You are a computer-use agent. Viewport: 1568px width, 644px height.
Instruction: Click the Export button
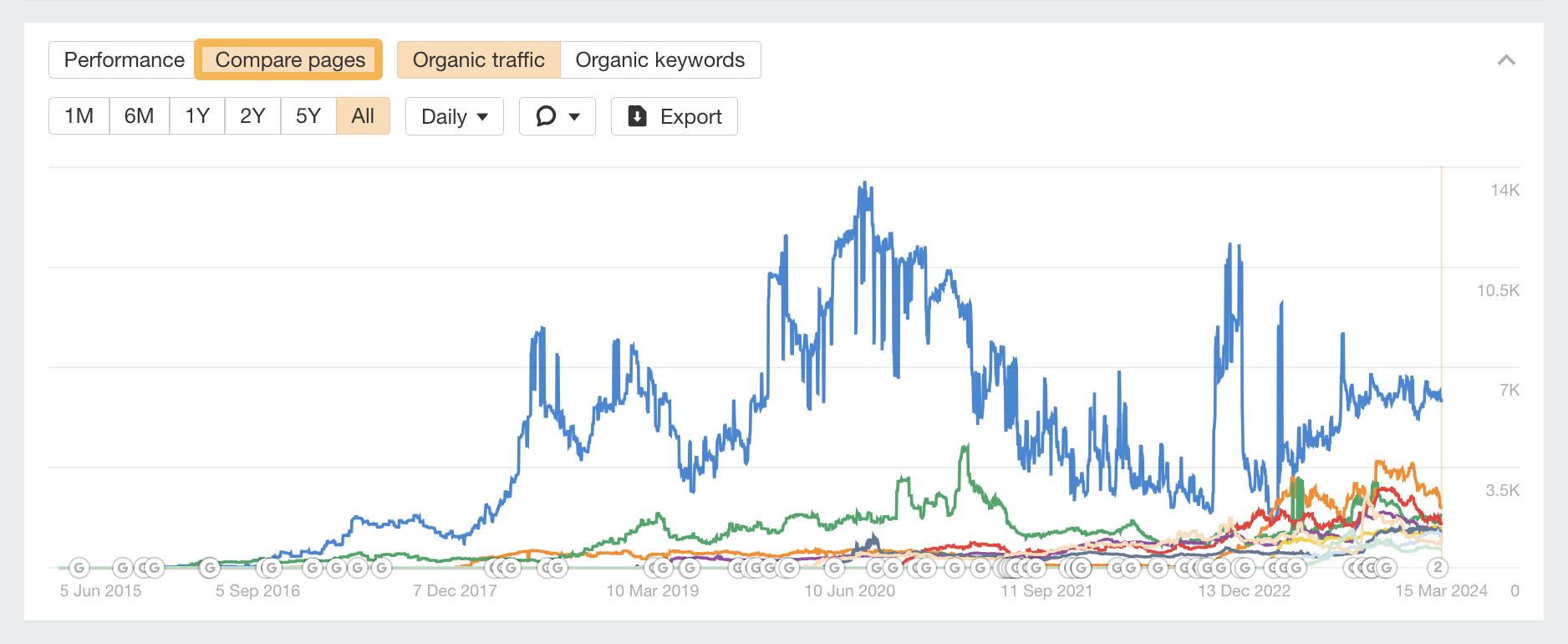click(x=675, y=116)
